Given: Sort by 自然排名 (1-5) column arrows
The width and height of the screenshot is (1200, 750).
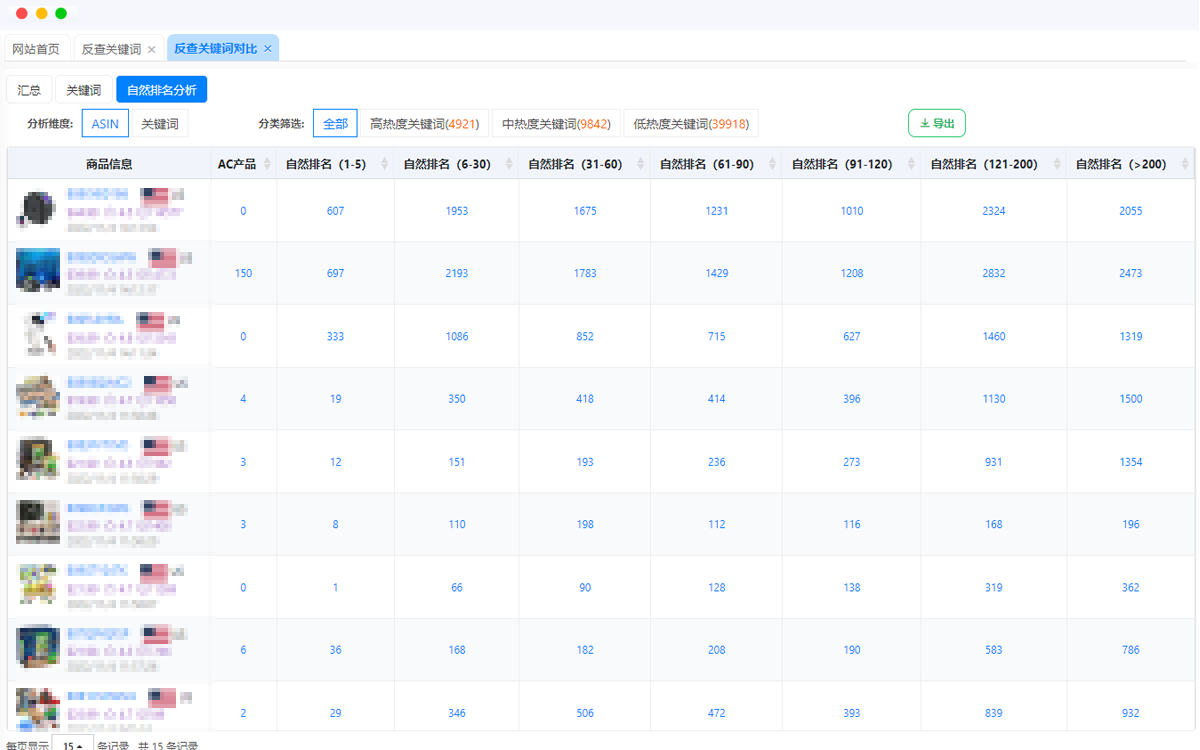Looking at the screenshot, I should coord(384,165).
